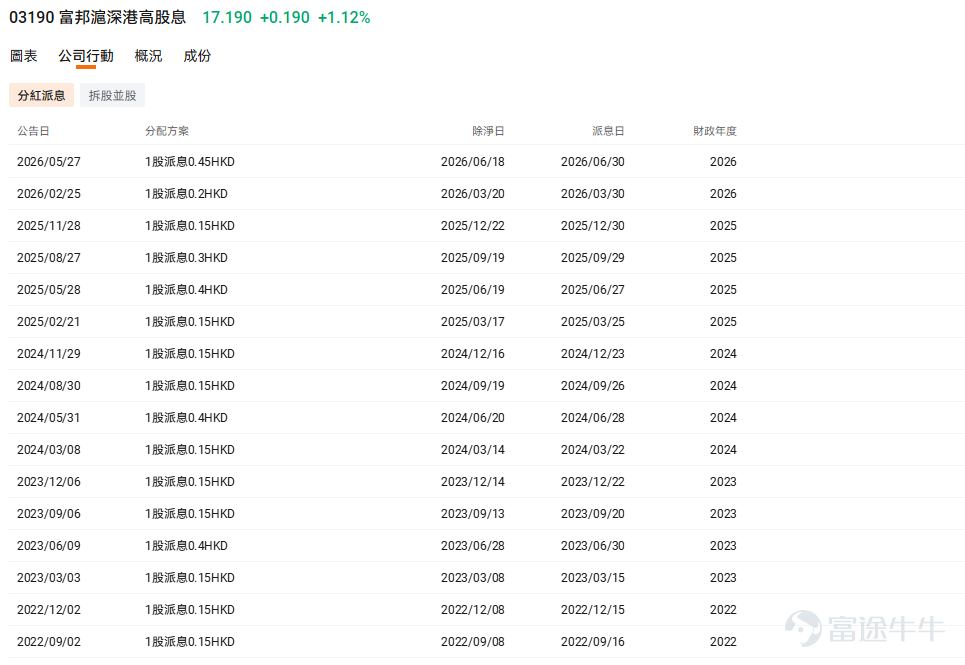Select announcement date 2023/09/06

click(x=49, y=514)
